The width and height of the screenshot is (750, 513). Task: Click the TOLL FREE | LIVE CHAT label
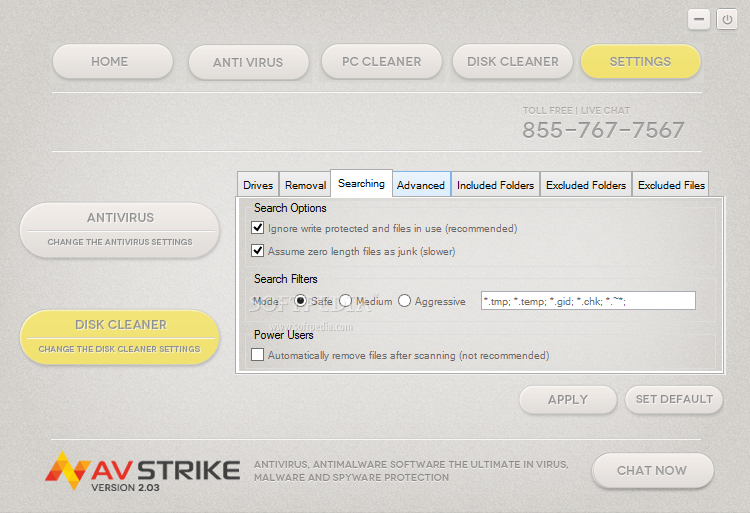tap(576, 110)
